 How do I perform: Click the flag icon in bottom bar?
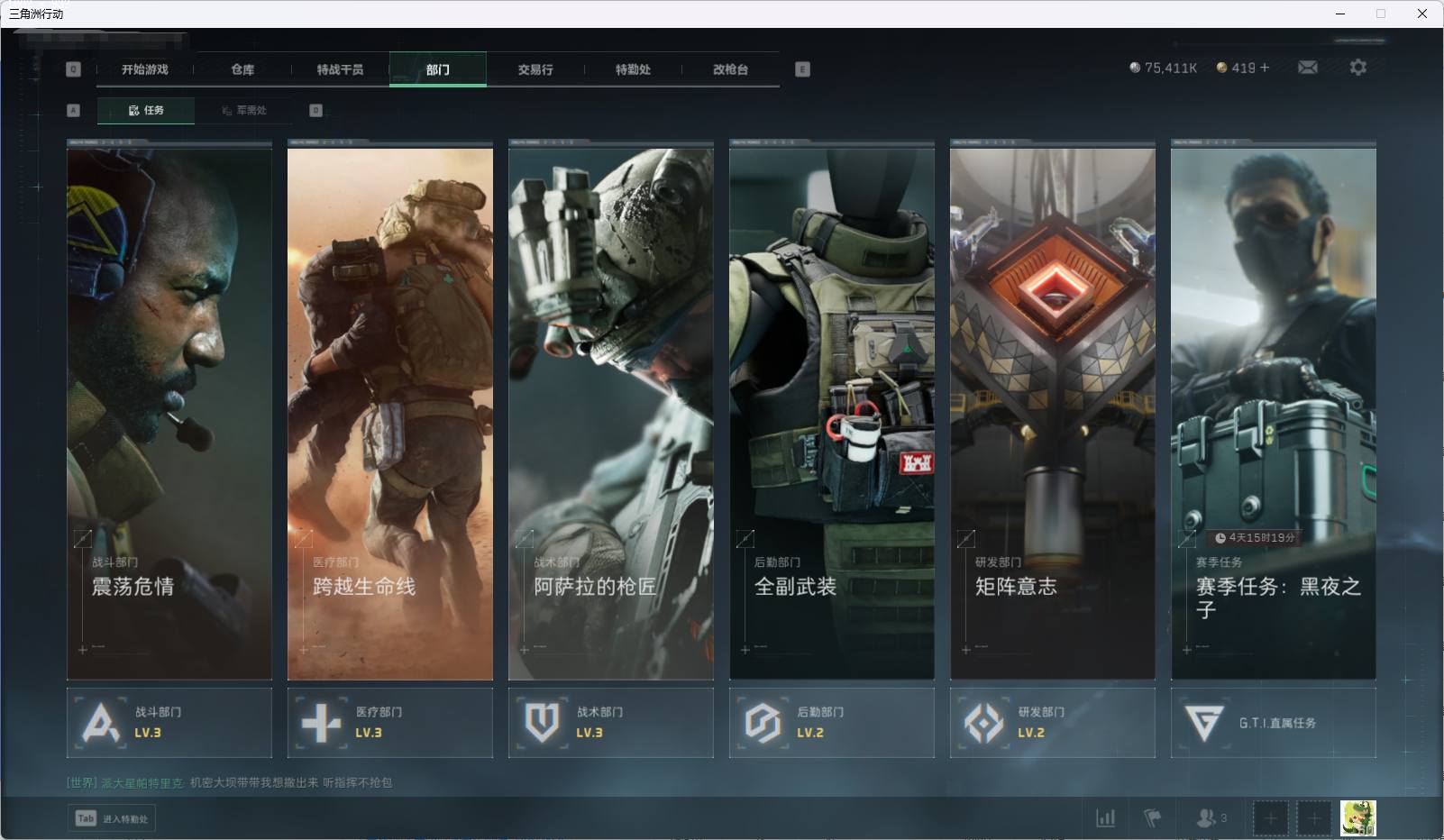coord(1152,818)
